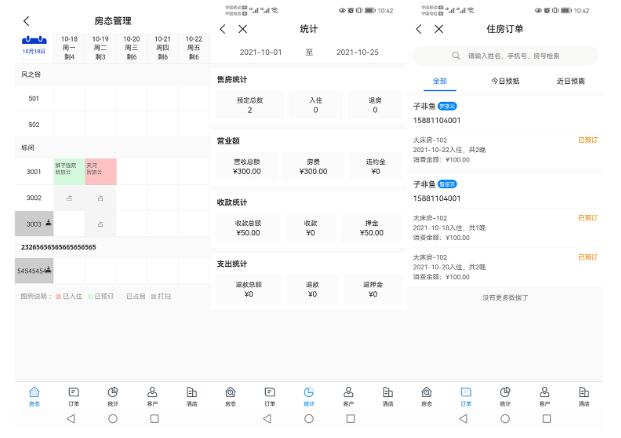The image size is (621, 438).
Task: Select start date 2021-10-01
Action: coord(261,52)
